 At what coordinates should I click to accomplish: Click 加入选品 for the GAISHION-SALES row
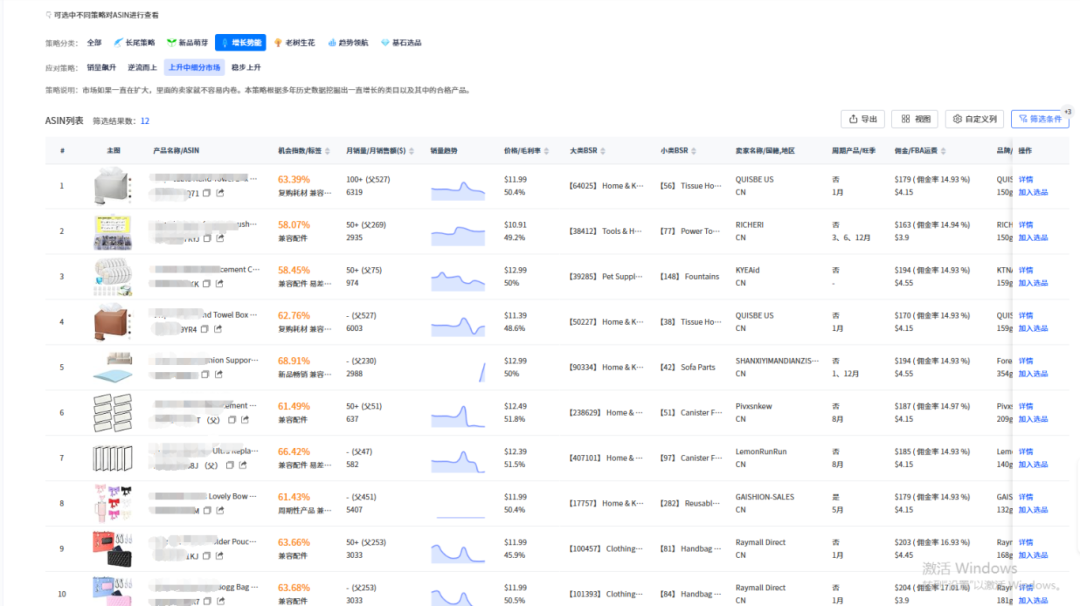click(1033, 510)
